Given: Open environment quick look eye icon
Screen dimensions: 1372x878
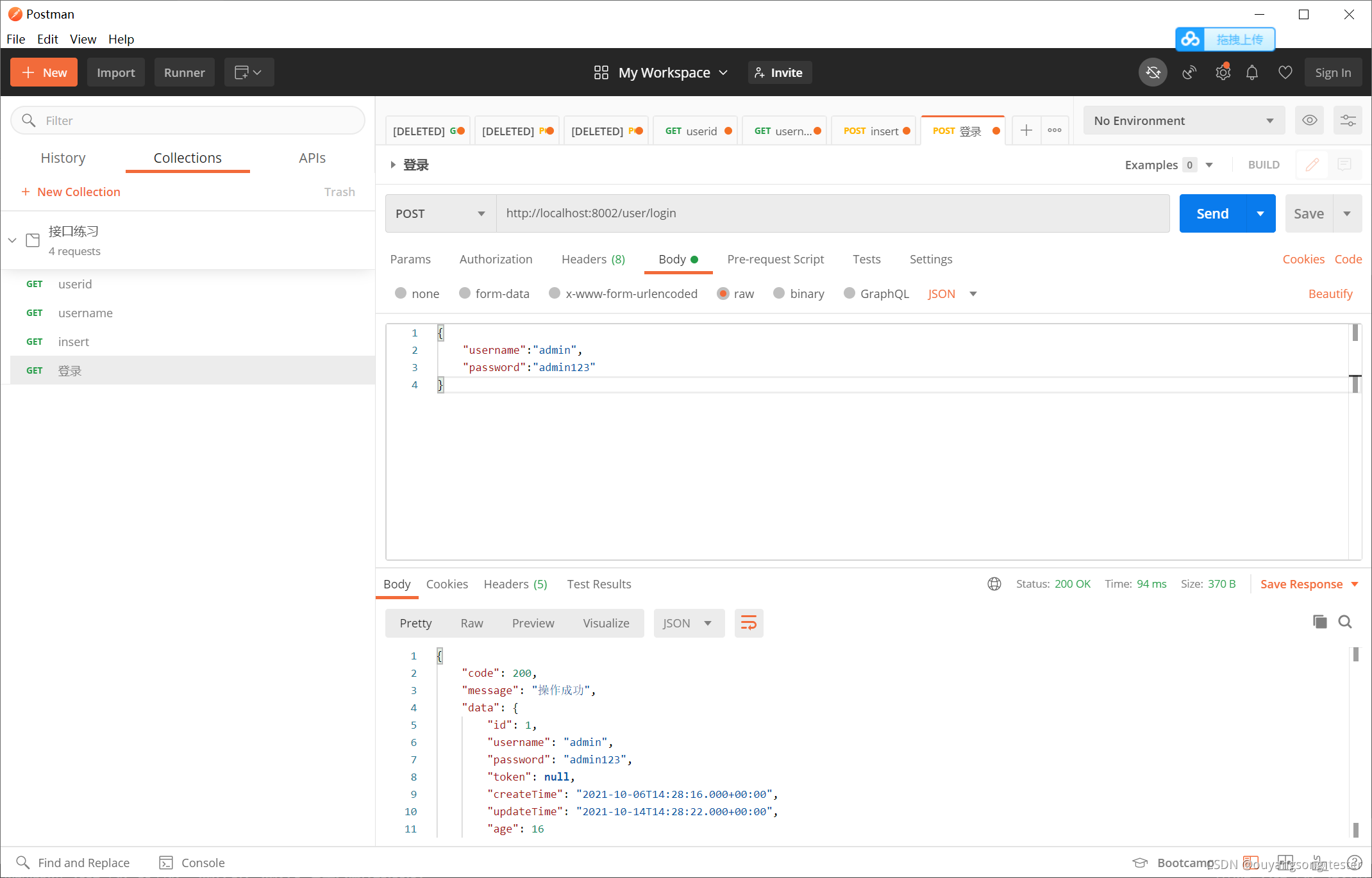Looking at the screenshot, I should [x=1309, y=120].
